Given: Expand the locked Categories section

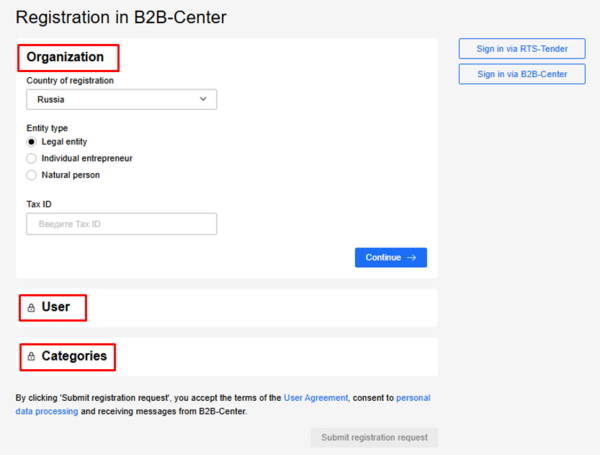Looking at the screenshot, I should pos(74,356).
